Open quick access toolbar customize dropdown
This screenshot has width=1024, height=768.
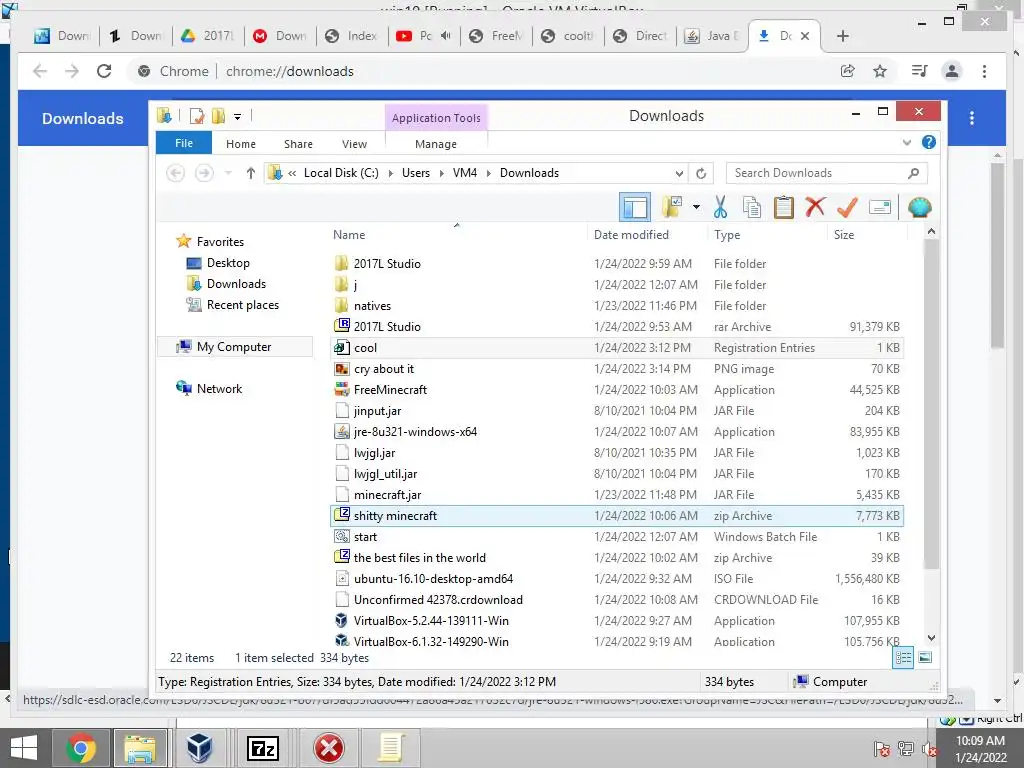(238, 117)
